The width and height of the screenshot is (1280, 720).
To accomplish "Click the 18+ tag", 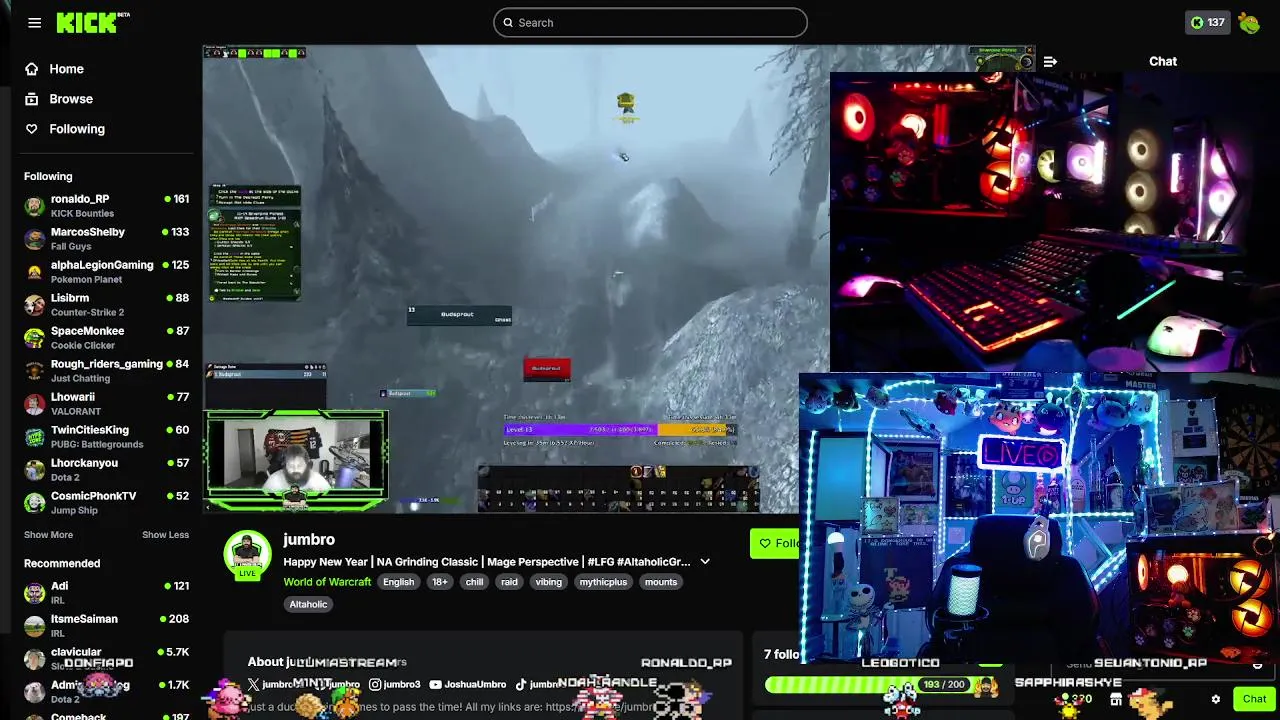I will coord(439,582).
